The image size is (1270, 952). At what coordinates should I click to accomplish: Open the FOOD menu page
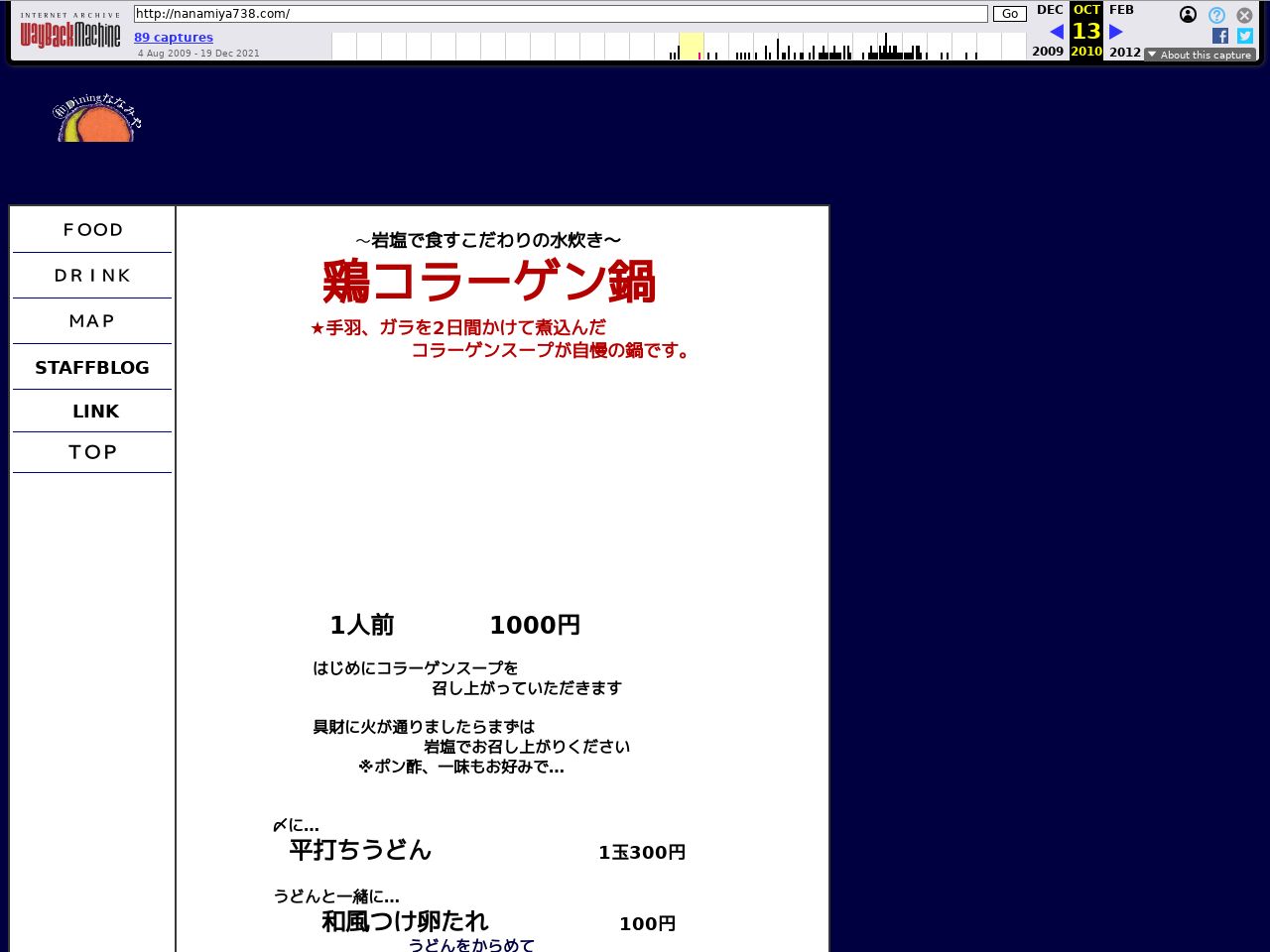point(92,230)
